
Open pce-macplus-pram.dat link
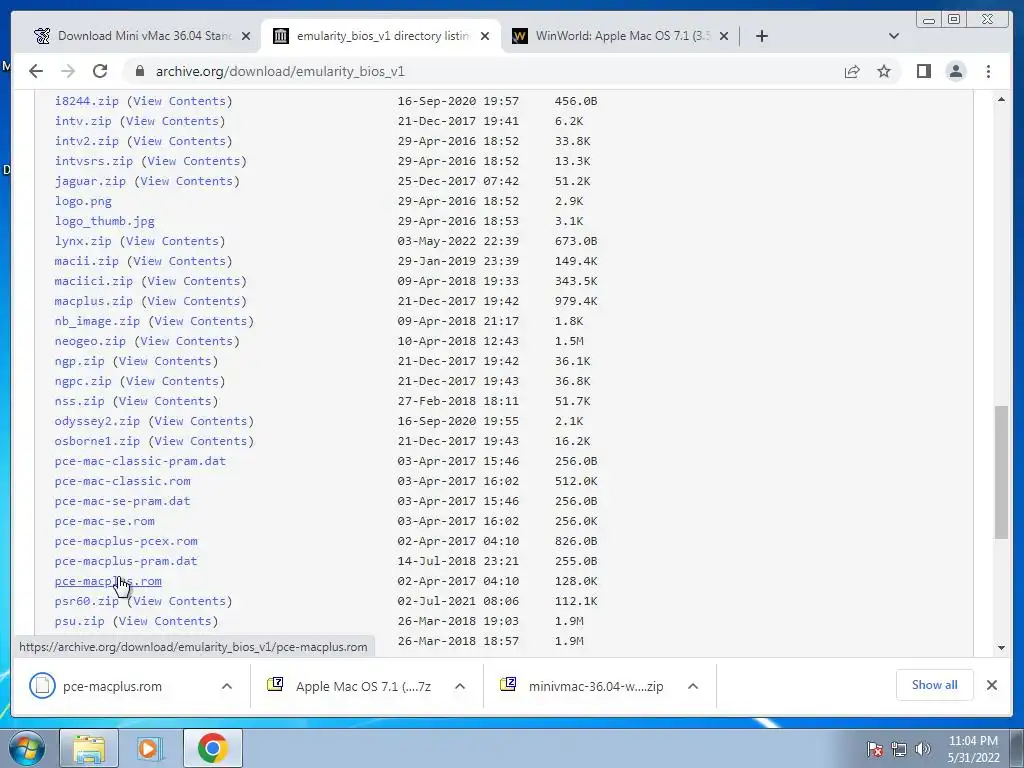pyautogui.click(x=126, y=561)
